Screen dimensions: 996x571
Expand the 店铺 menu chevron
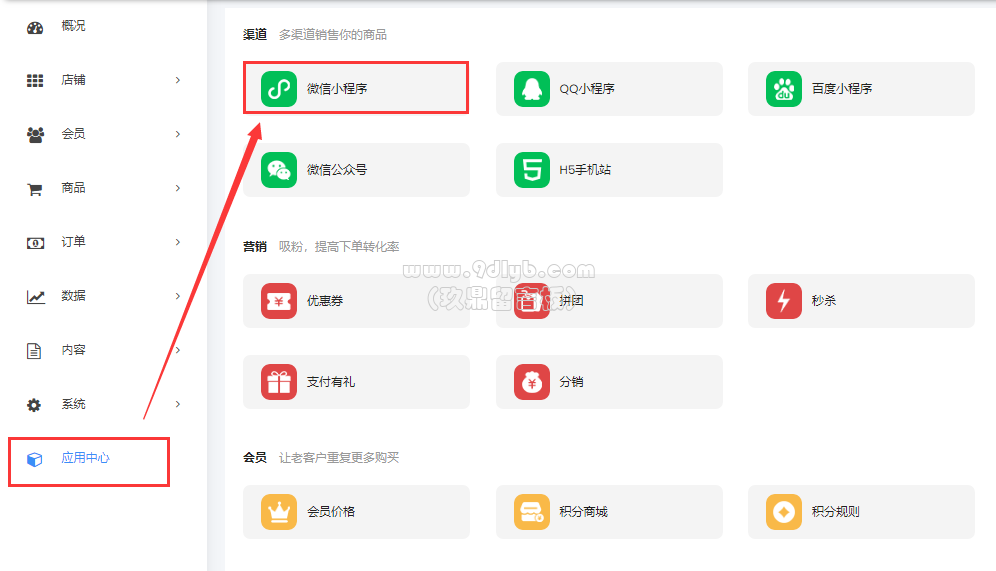178,80
